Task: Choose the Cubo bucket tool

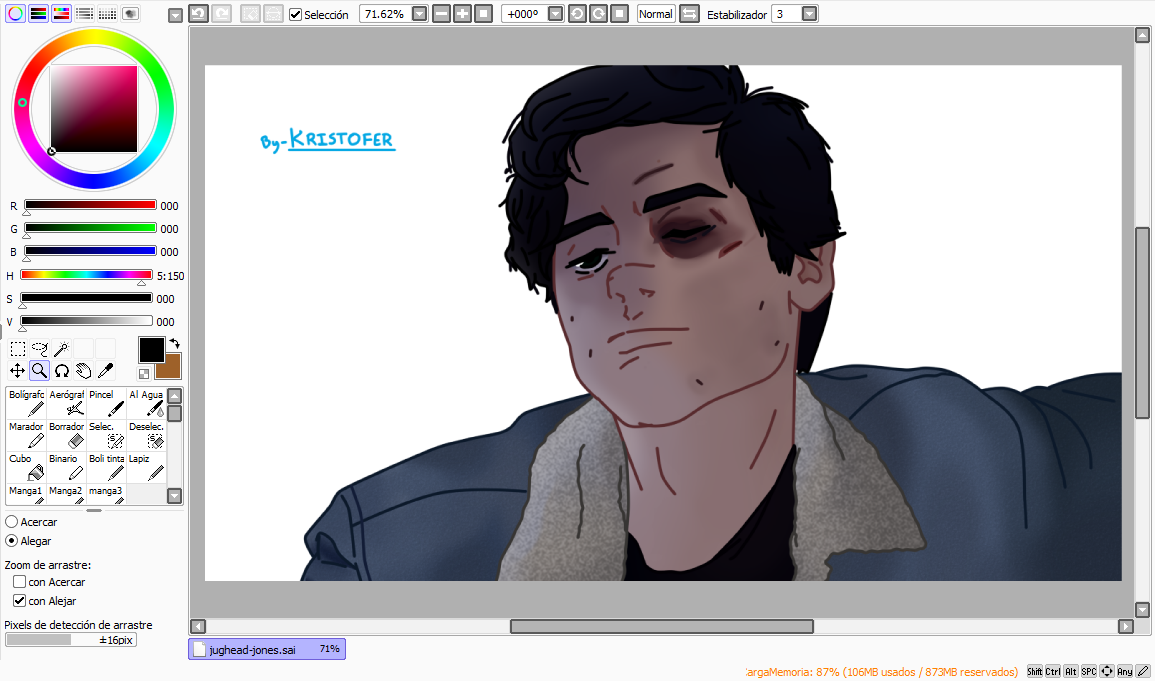Action: [x=27, y=467]
